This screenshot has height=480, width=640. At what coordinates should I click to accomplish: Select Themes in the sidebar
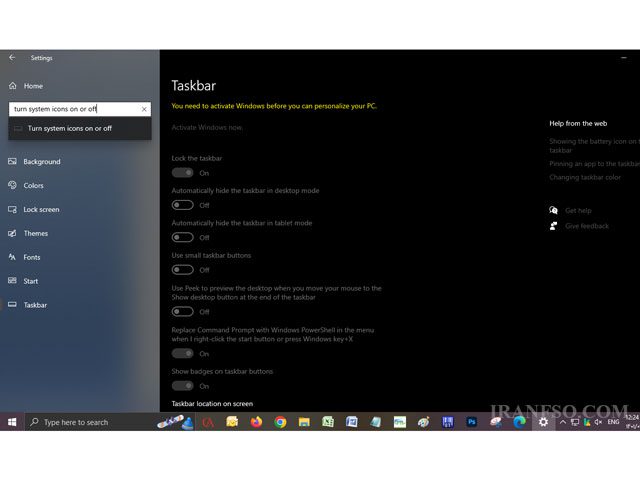coord(36,233)
